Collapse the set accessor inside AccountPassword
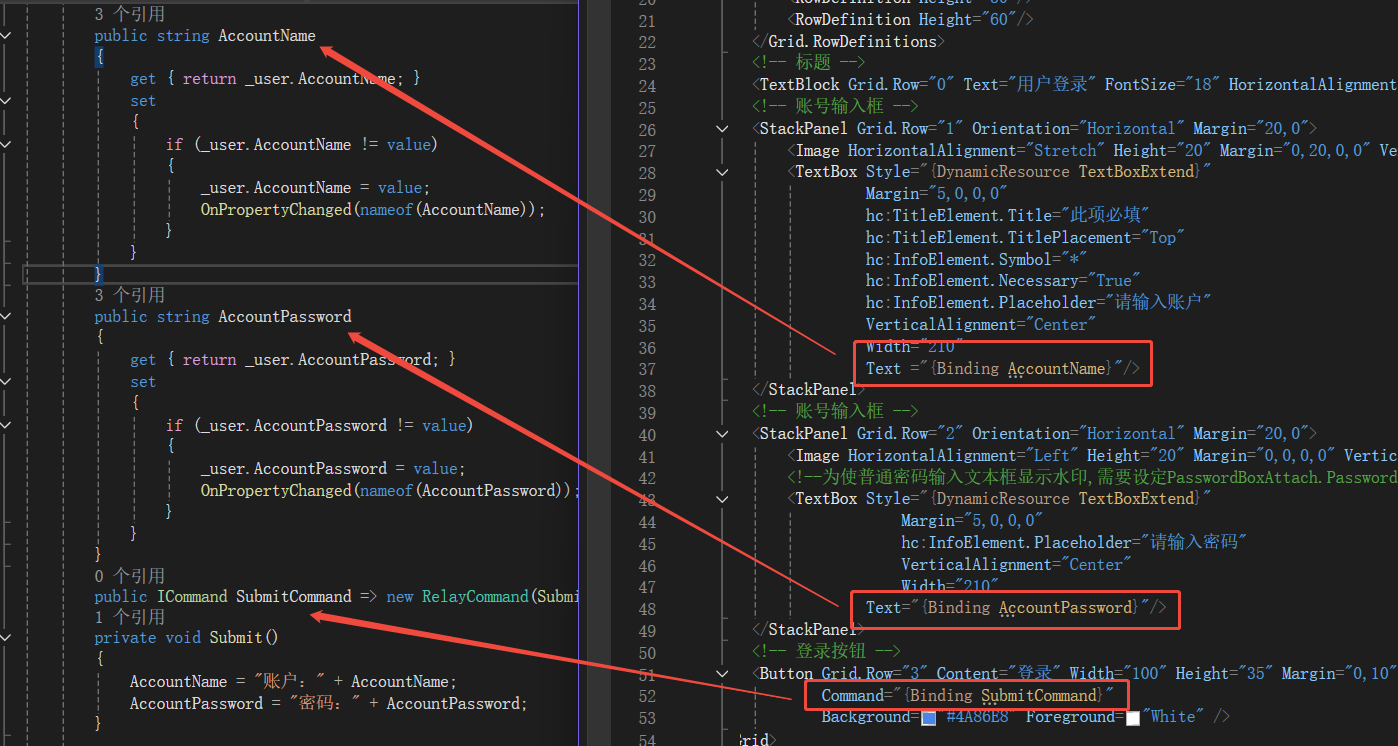This screenshot has width=1398, height=746. pos(7,382)
